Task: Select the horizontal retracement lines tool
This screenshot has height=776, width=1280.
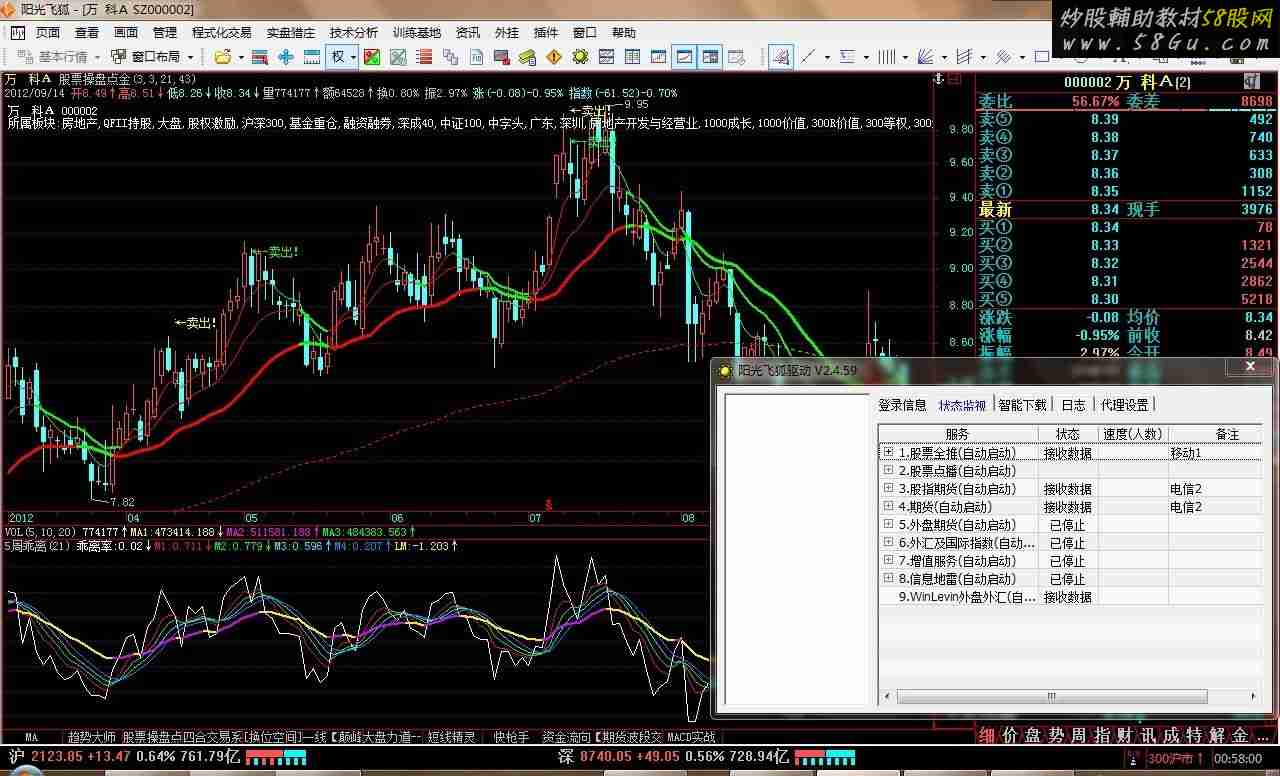Action: tap(847, 57)
